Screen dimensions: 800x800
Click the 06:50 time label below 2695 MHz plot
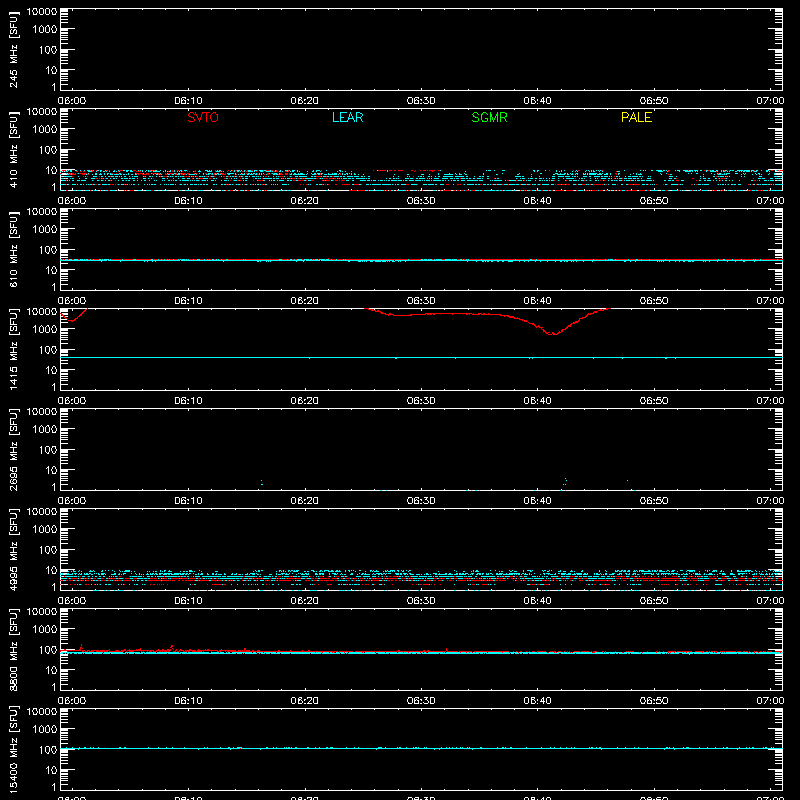[654, 501]
